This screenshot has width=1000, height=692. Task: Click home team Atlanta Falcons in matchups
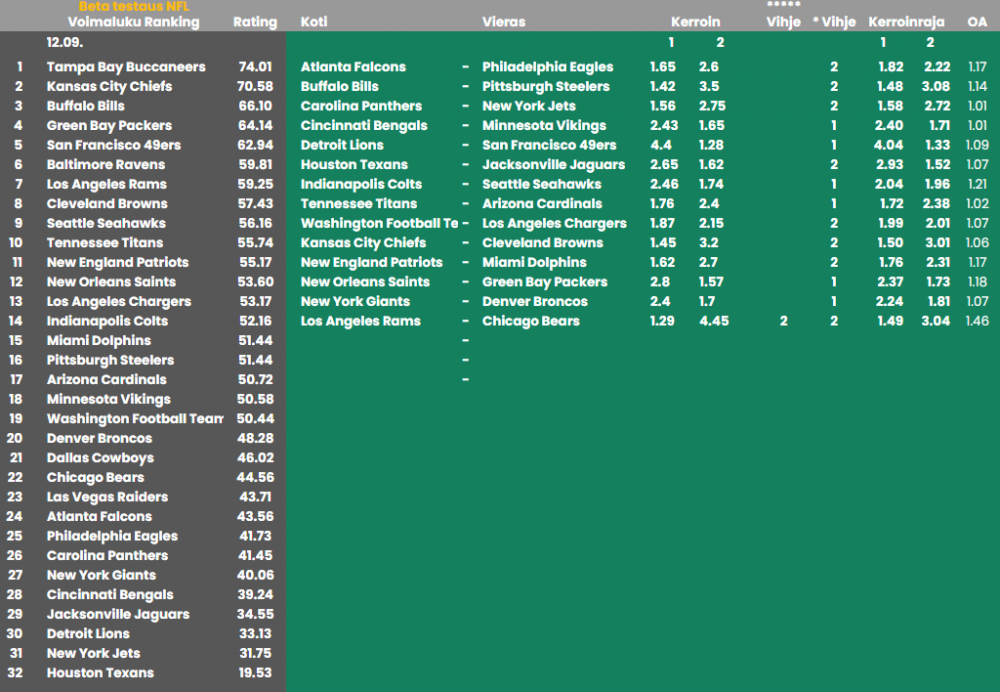tap(353, 67)
